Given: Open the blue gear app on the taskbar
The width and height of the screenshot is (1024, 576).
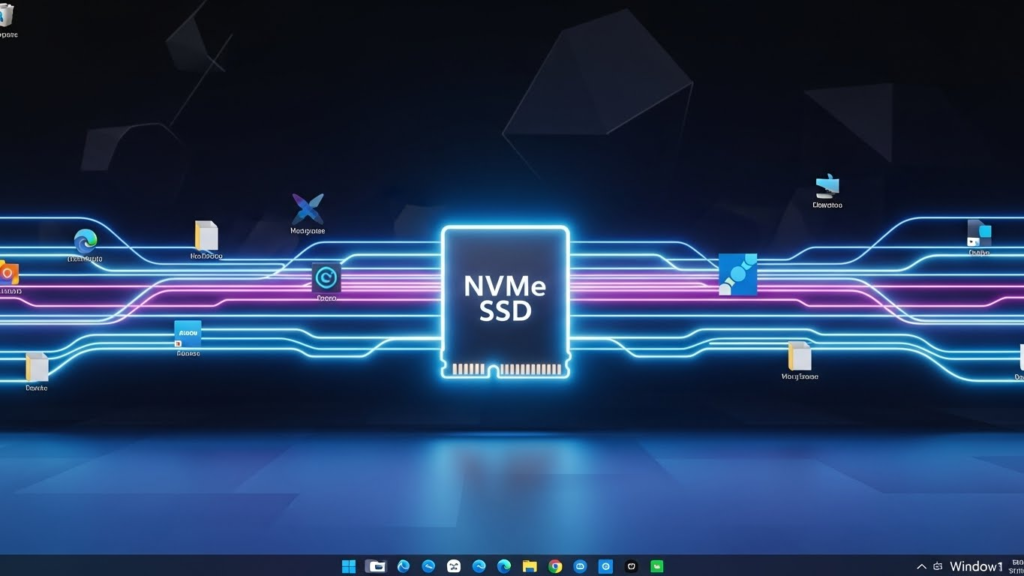Looking at the screenshot, I should point(605,565).
